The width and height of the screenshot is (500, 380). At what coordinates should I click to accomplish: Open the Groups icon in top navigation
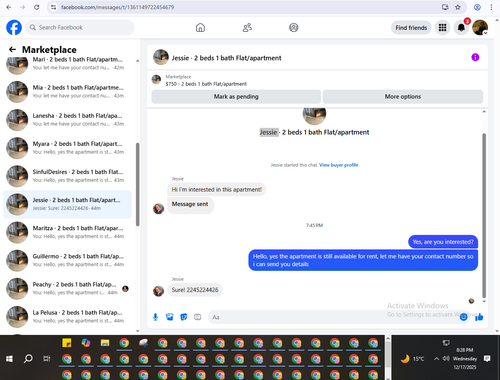click(x=293, y=28)
